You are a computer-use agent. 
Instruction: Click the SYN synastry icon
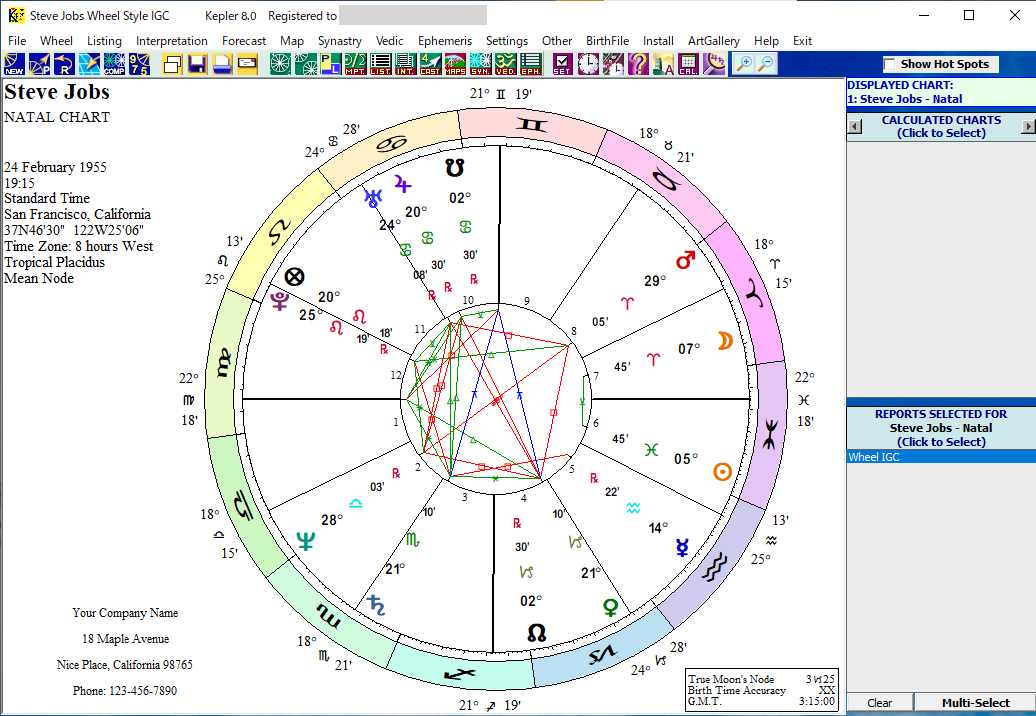[x=481, y=64]
